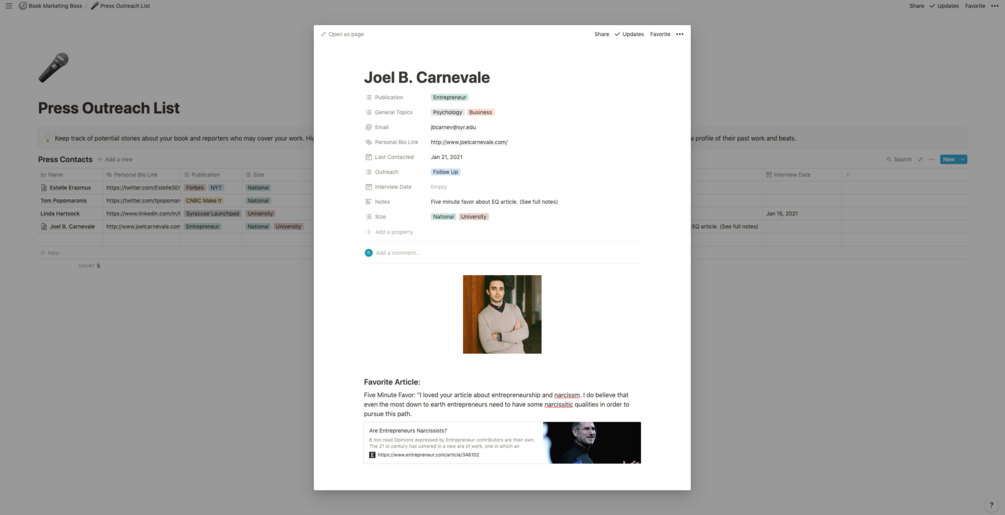
Task: Click the Personal Bio Link column header
Action: (141, 174)
